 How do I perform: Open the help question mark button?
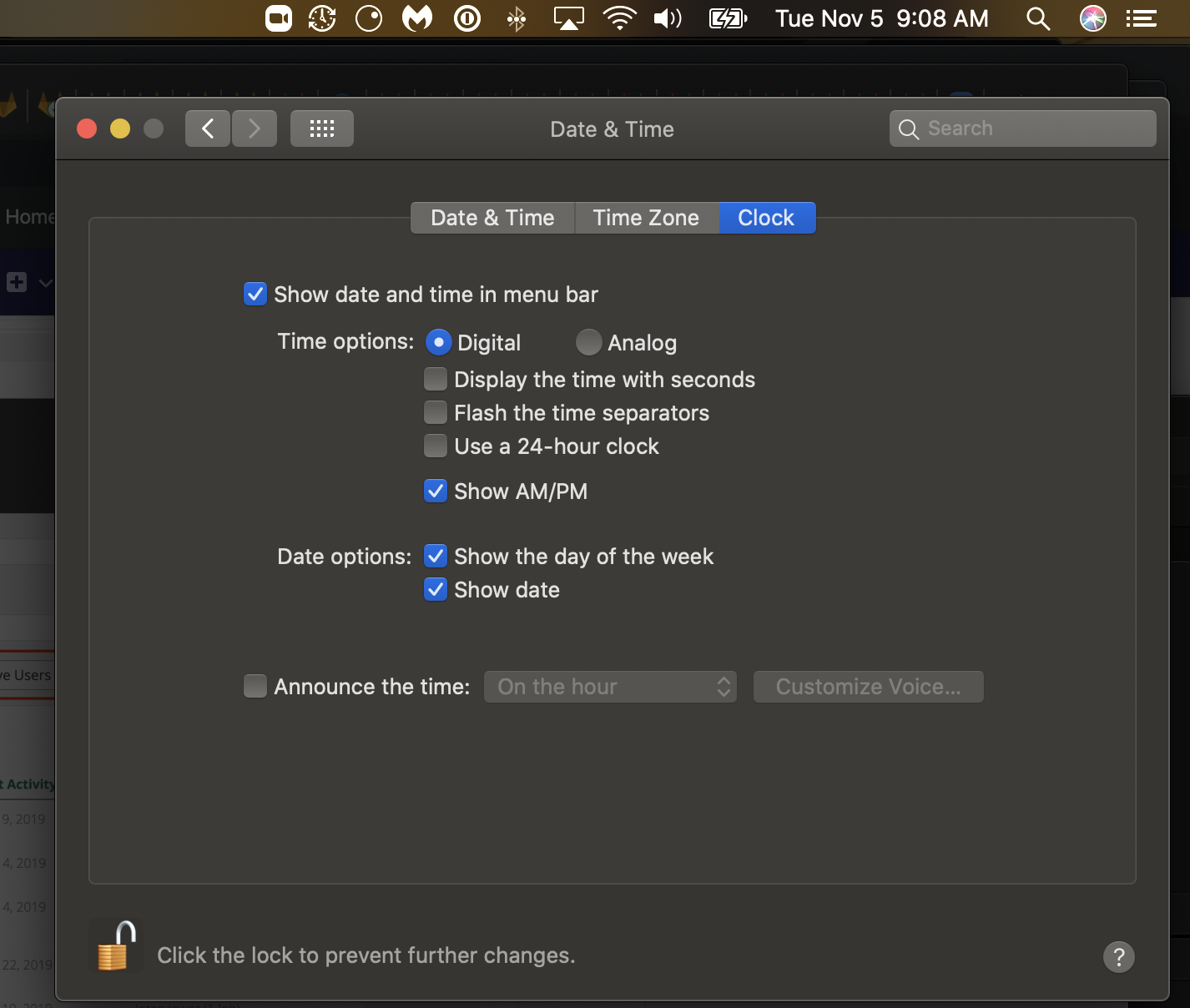pyautogui.click(x=1119, y=957)
